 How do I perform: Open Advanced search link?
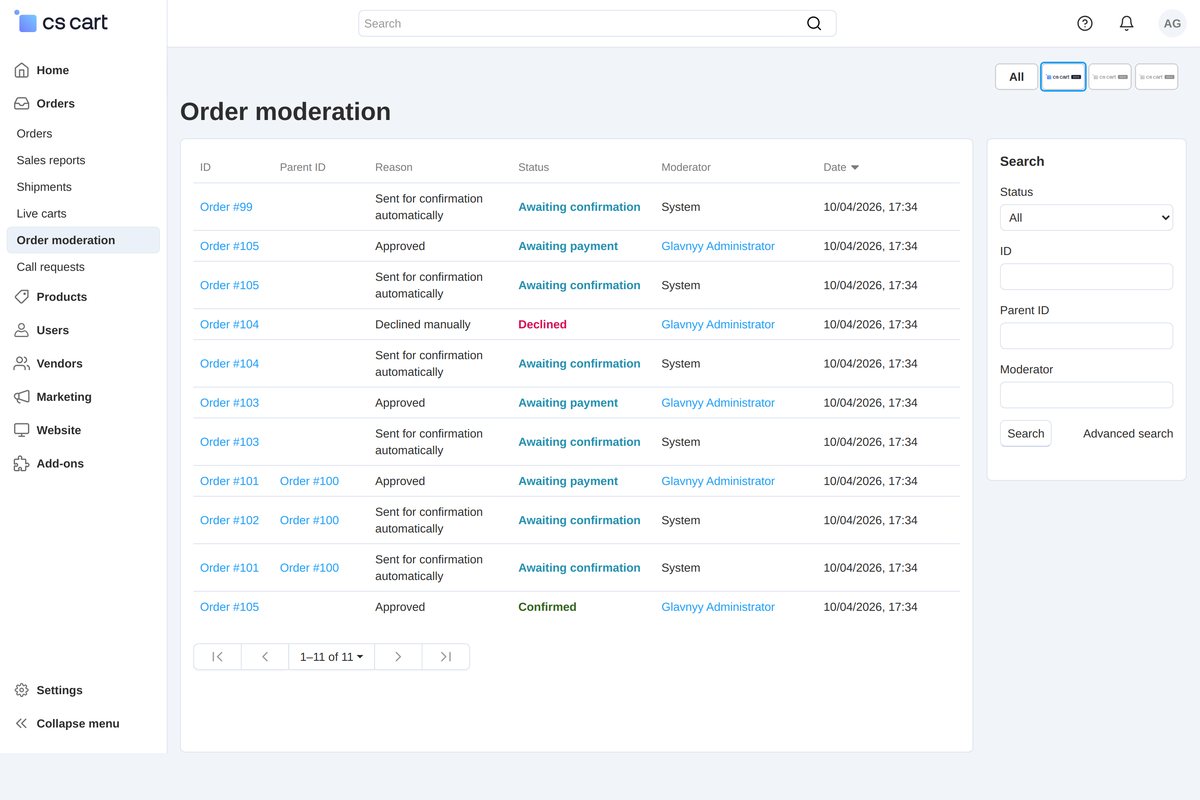point(1128,433)
